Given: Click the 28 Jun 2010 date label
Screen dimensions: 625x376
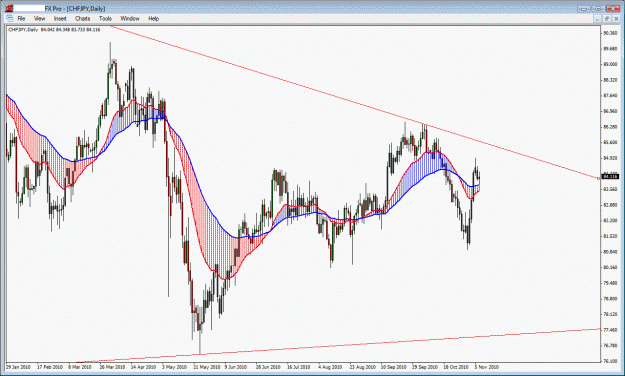Looking at the screenshot, I should coord(268,367).
